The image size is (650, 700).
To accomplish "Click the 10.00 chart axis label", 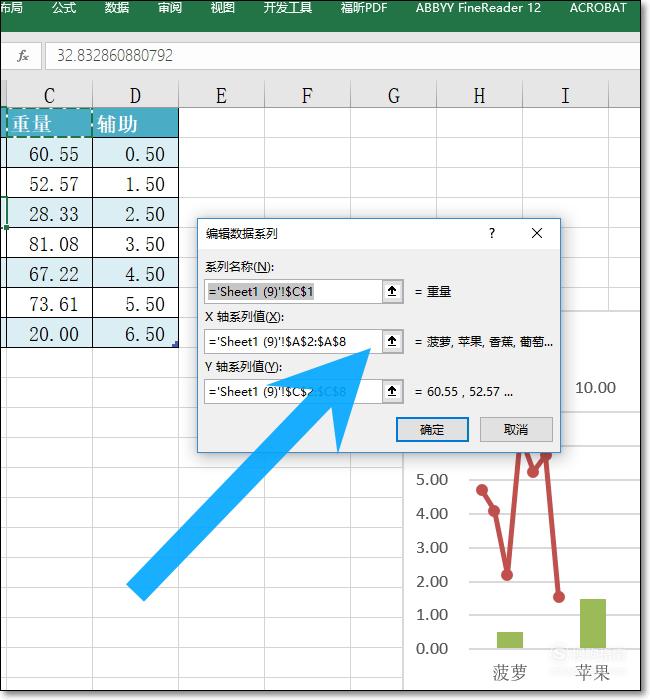I will [x=596, y=388].
